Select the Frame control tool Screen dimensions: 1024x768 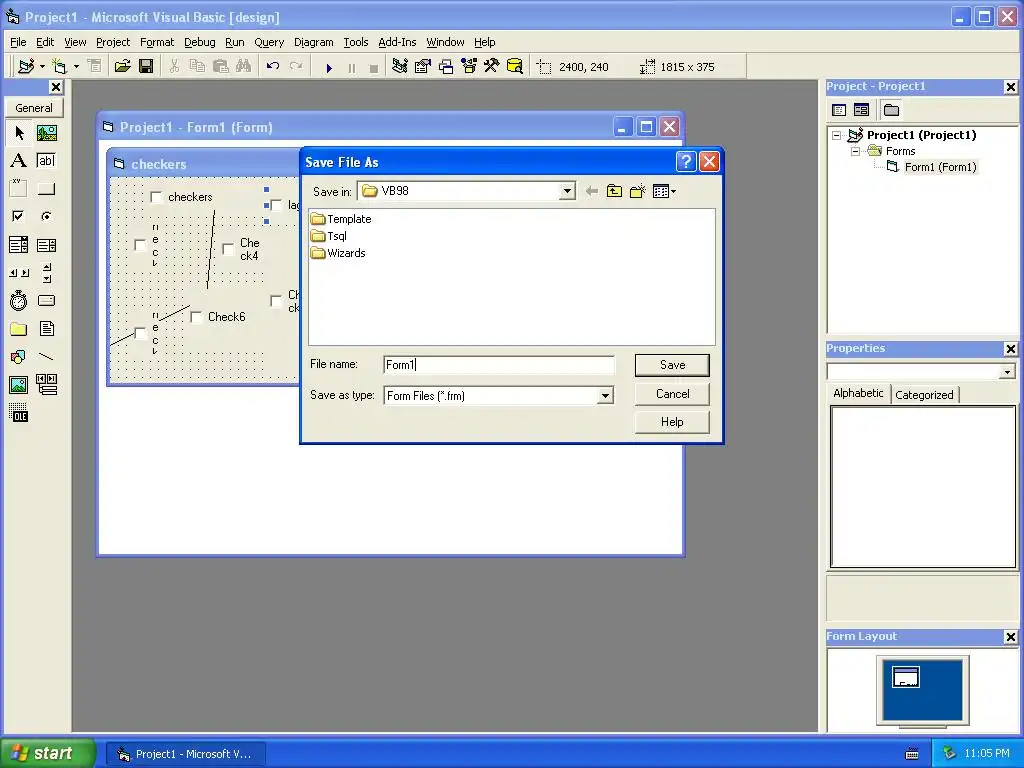coord(19,189)
